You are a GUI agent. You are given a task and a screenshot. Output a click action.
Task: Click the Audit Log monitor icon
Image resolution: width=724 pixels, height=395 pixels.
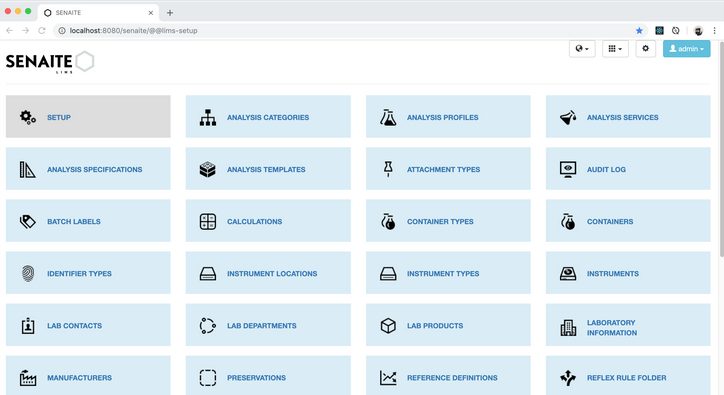tap(568, 170)
